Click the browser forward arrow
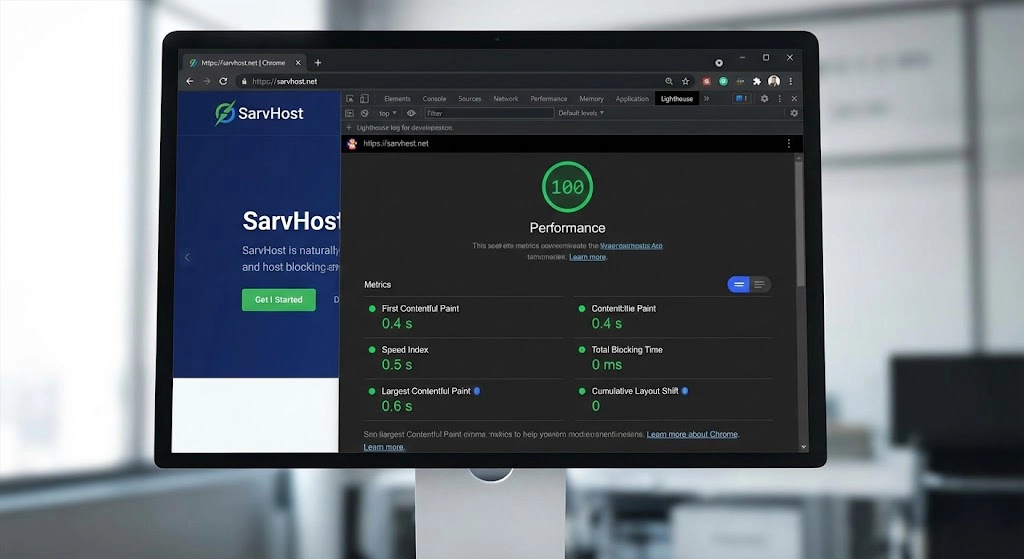Image resolution: width=1024 pixels, height=559 pixels. 206,82
